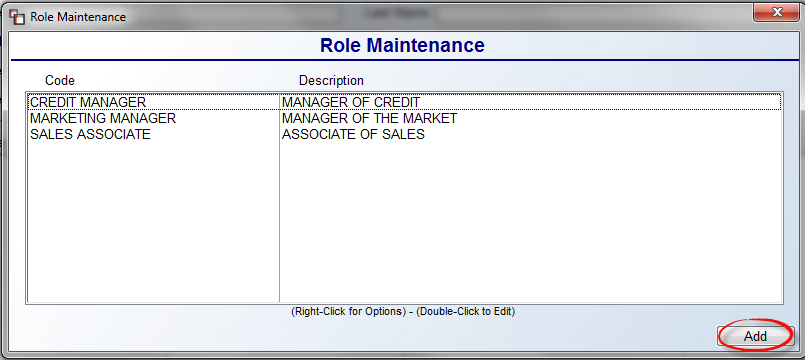Viewport: 805px width, 360px height.
Task: Click the Role Maintenance title bar icon
Action: pos(17,17)
